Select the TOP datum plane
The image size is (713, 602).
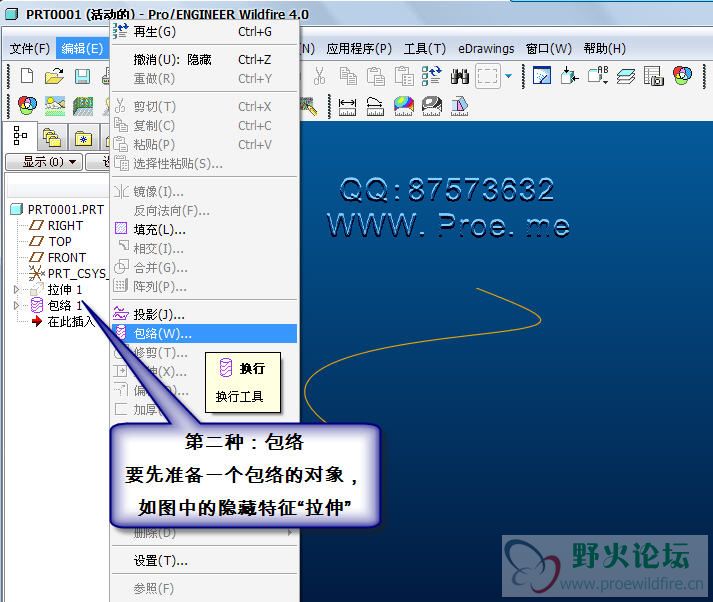click(60, 241)
